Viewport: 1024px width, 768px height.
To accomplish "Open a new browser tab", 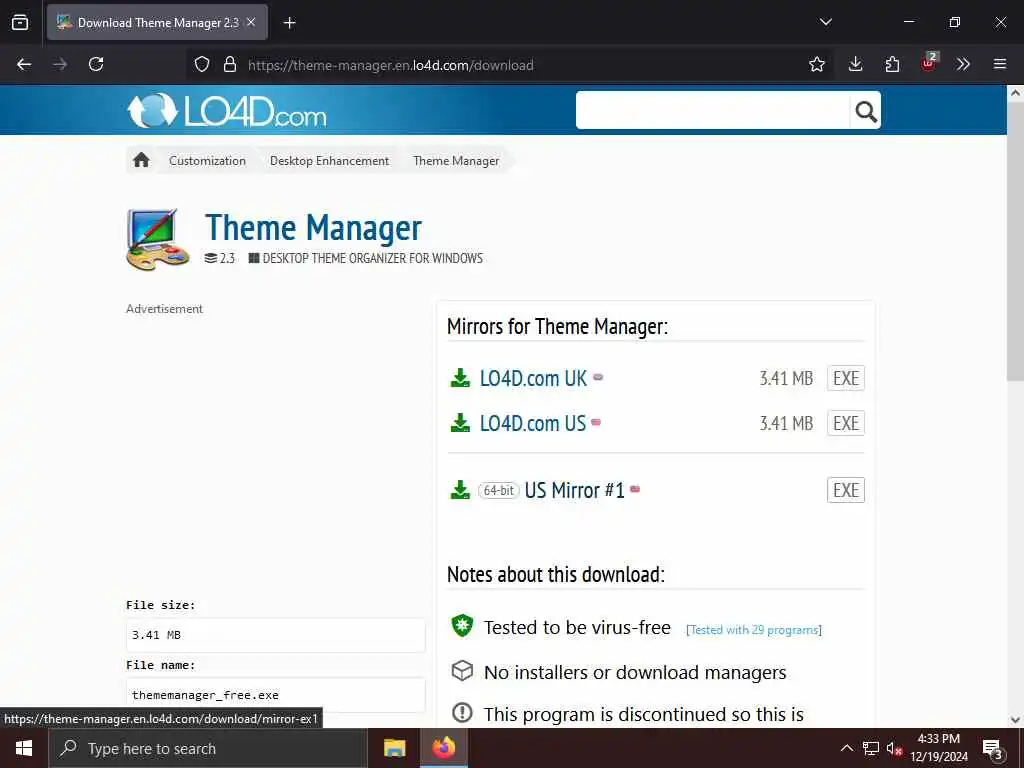I will click(x=289, y=23).
